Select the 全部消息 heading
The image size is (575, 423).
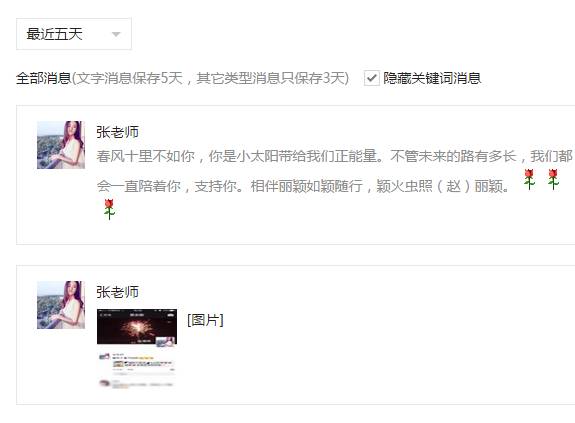(x=43, y=78)
